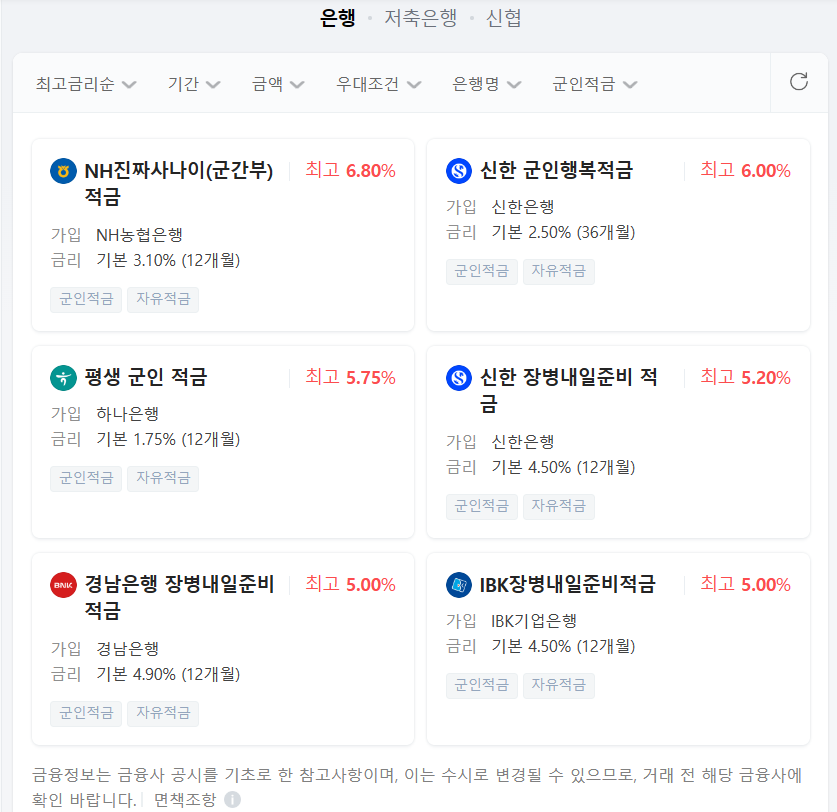The width and height of the screenshot is (837, 812).
Task: Click IBK기업은행 bank name text
Action: (x=534, y=621)
